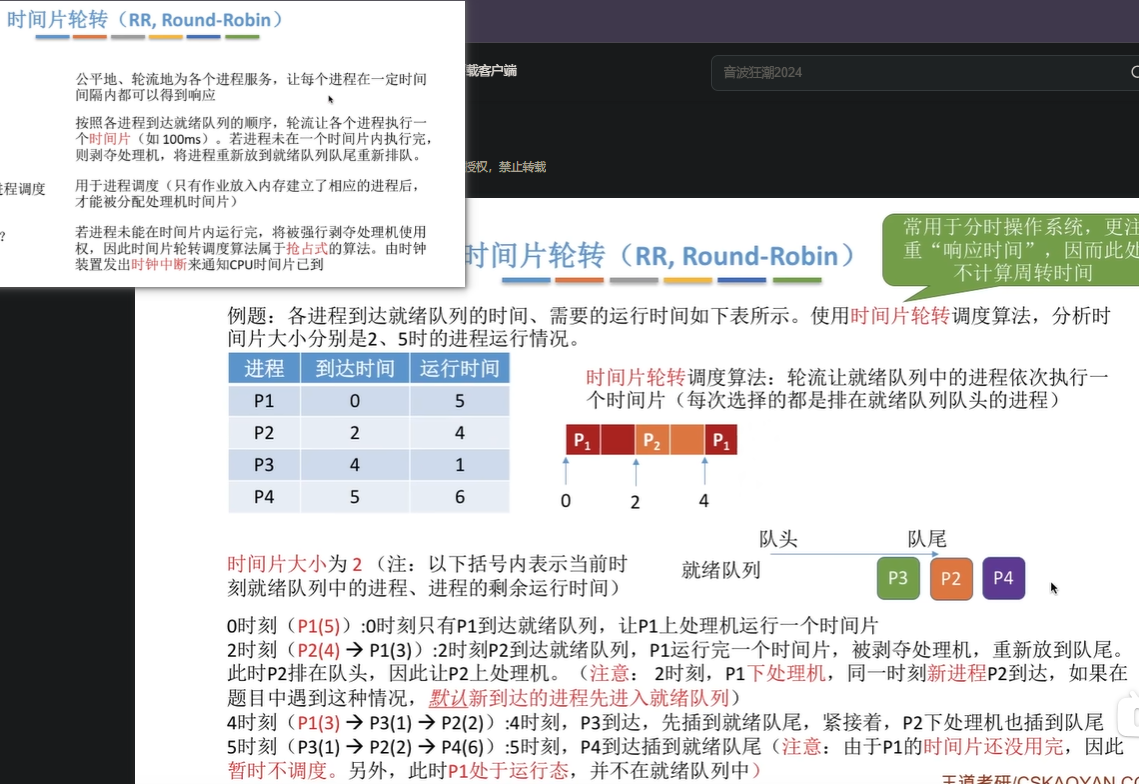1139x784 pixels.
Task: Click the P4 cell in process table
Action: [264, 496]
